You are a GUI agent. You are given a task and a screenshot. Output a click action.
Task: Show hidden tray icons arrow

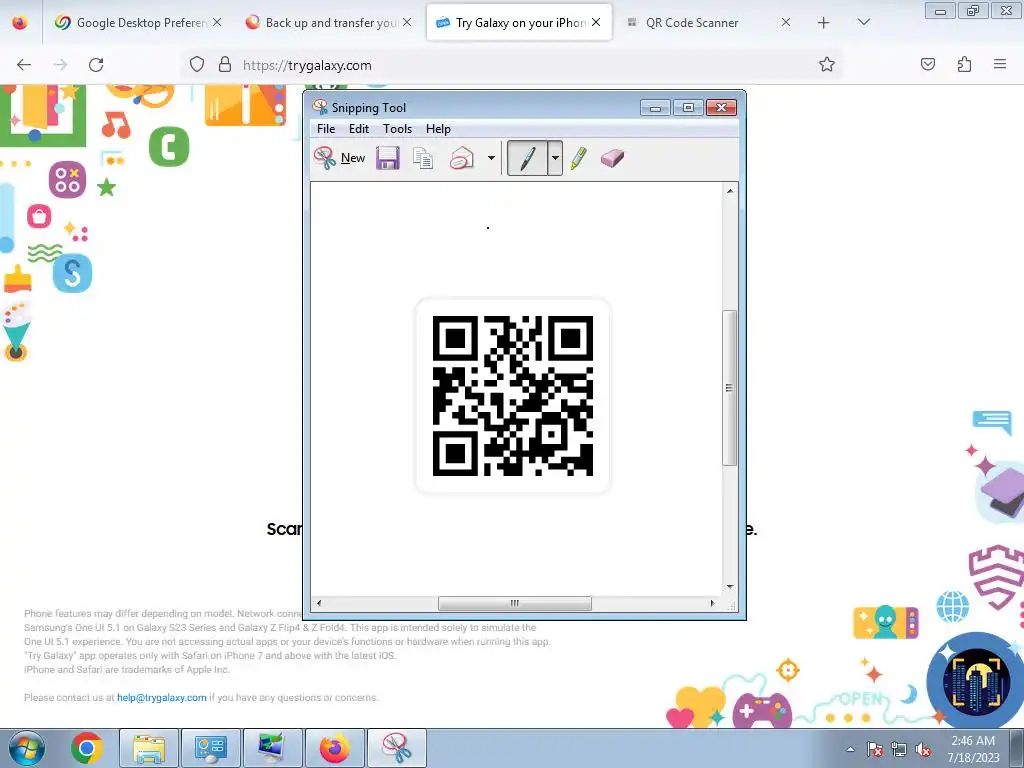[x=850, y=749]
